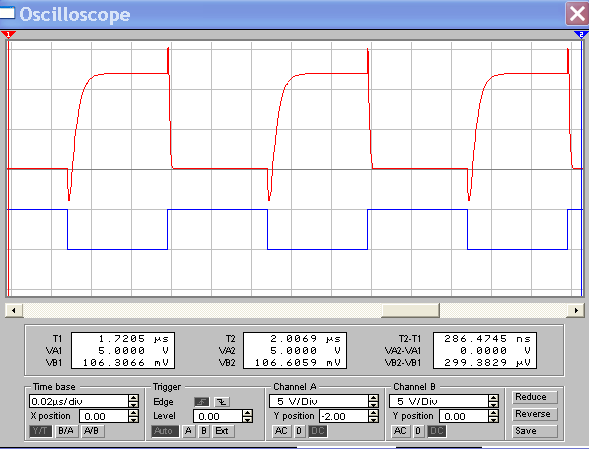589x450 pixels.
Task: Click Channel A Y position -2.00 field
Action: click(x=344, y=416)
